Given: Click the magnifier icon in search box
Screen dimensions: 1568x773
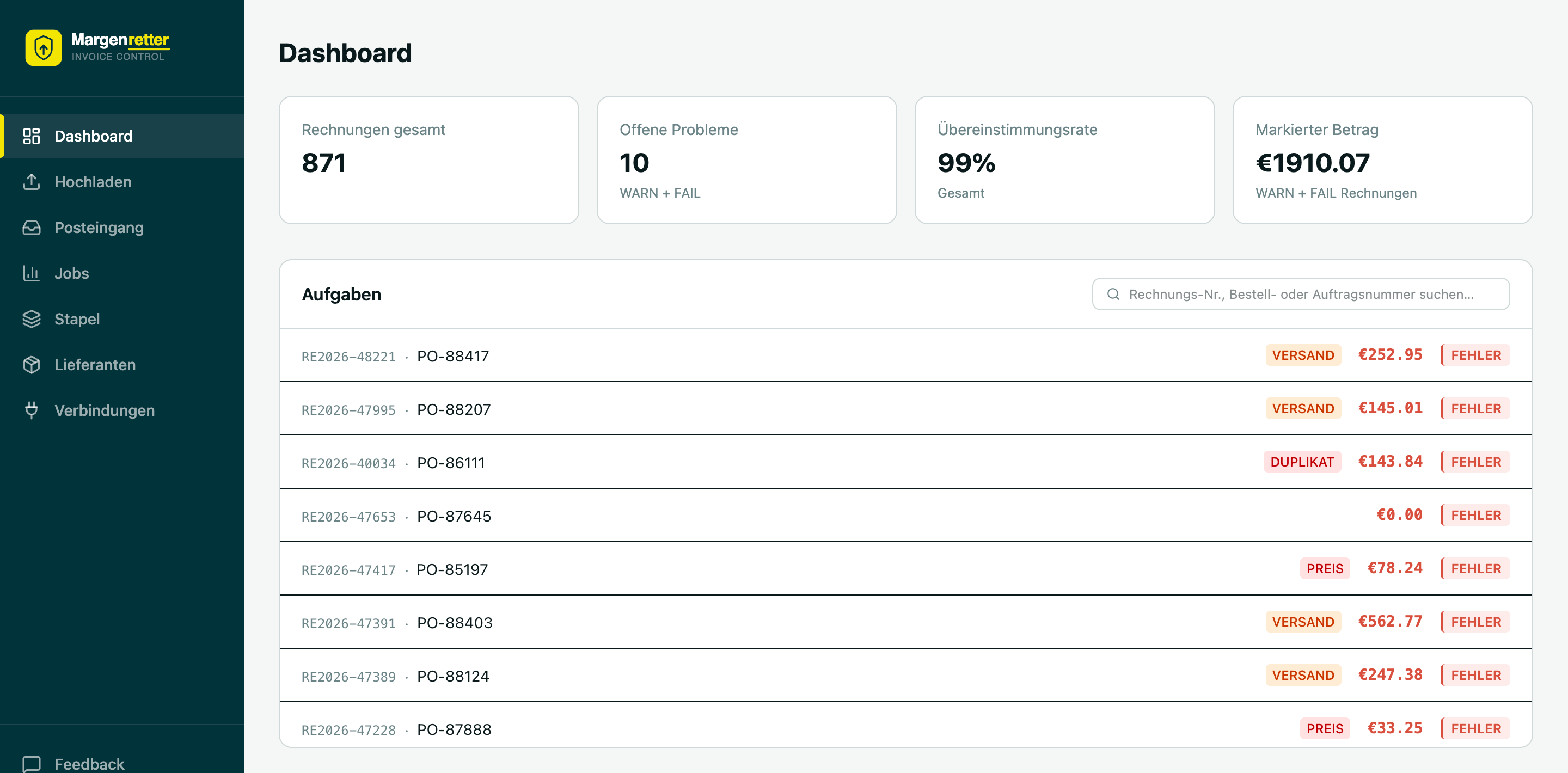Looking at the screenshot, I should [x=1113, y=294].
